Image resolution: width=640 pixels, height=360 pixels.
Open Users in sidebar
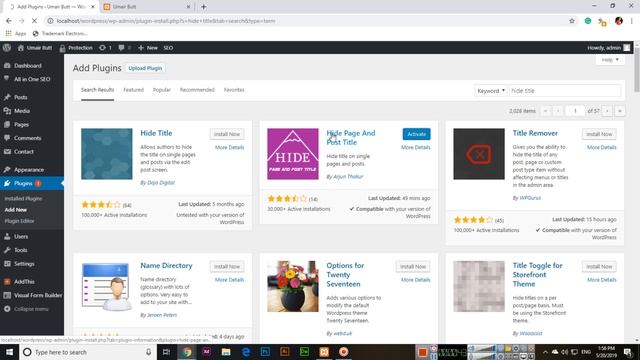[x=21, y=236]
